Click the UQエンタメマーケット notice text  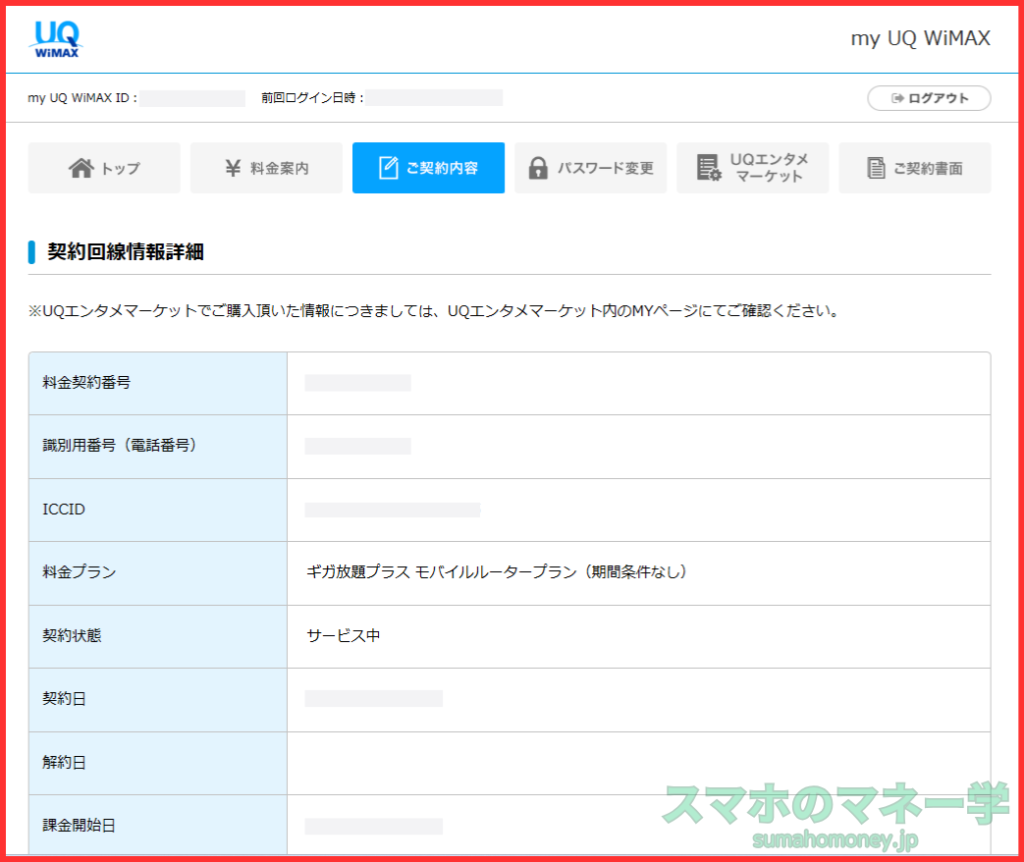[x=434, y=311]
